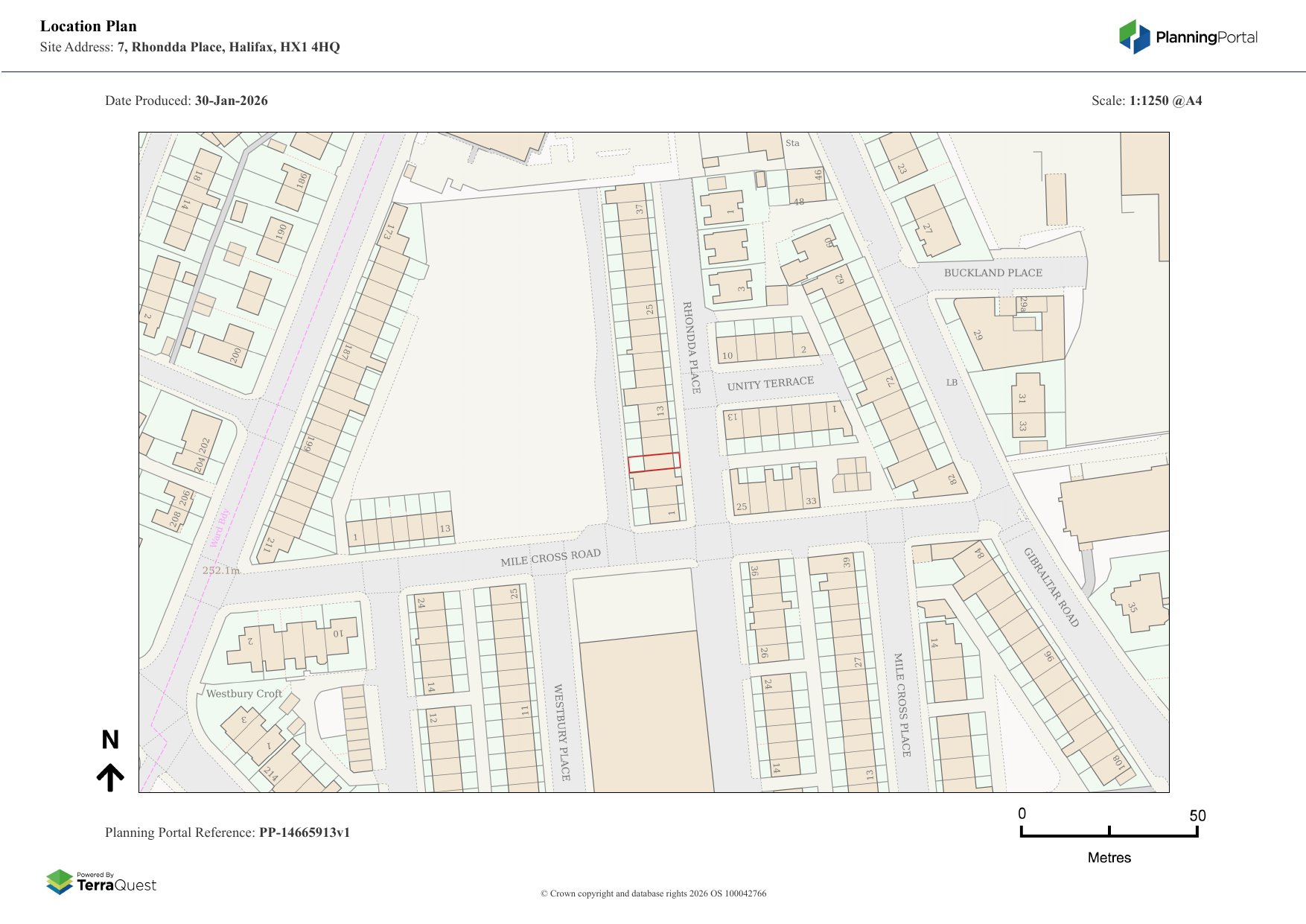Click the Location Plan title
The image size is (1306, 924).
click(89, 26)
